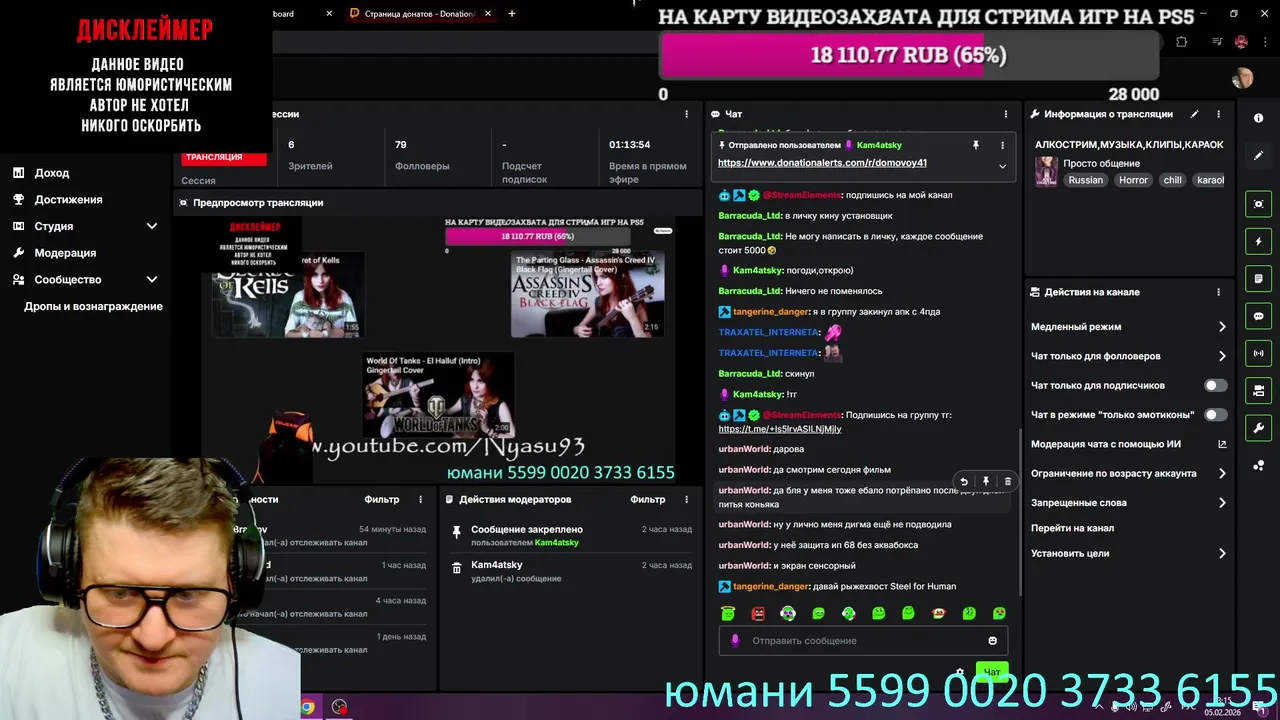Expand the pinned message with the chevron
The height and width of the screenshot is (720, 1280).
tap(1002, 166)
